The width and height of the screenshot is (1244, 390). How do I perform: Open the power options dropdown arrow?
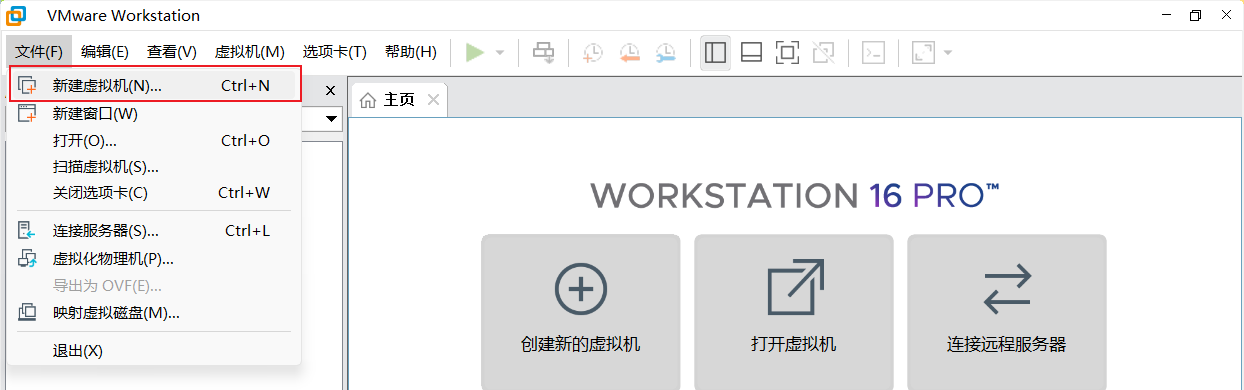point(500,53)
